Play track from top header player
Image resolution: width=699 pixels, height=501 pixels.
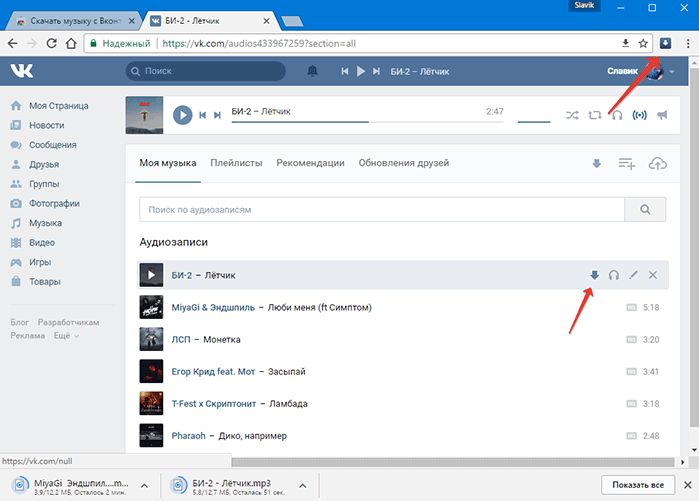tap(361, 71)
